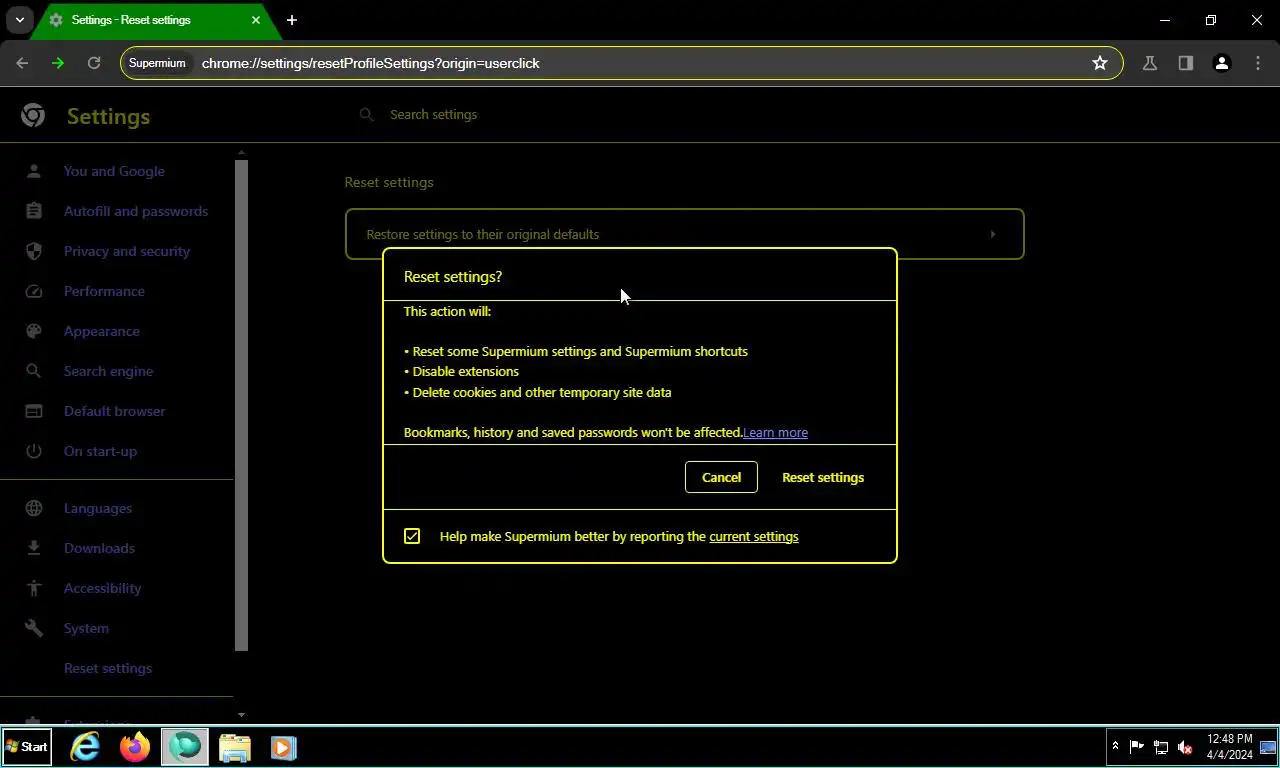Open the tab search dropdown arrow
The height and width of the screenshot is (768, 1280).
coord(19,20)
